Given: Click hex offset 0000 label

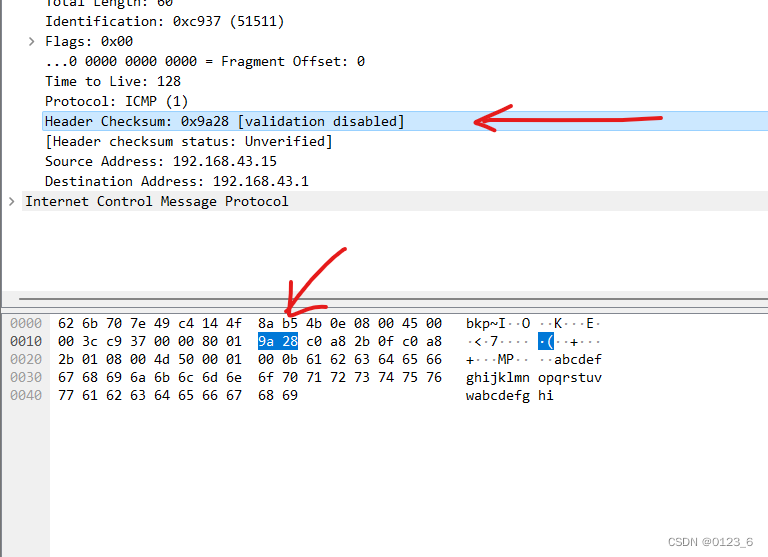Looking at the screenshot, I should (26, 323).
